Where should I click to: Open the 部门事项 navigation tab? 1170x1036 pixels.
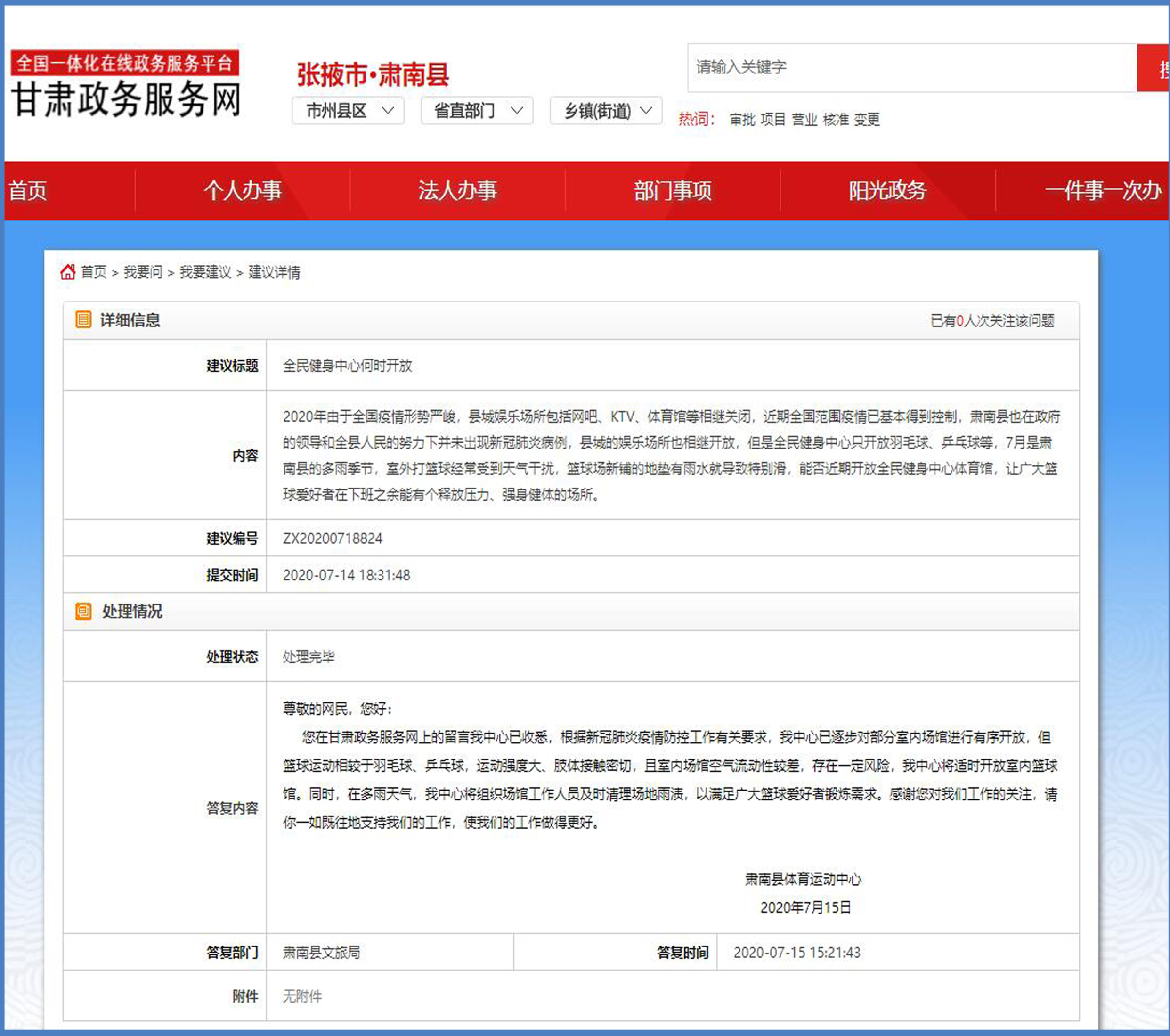click(673, 190)
